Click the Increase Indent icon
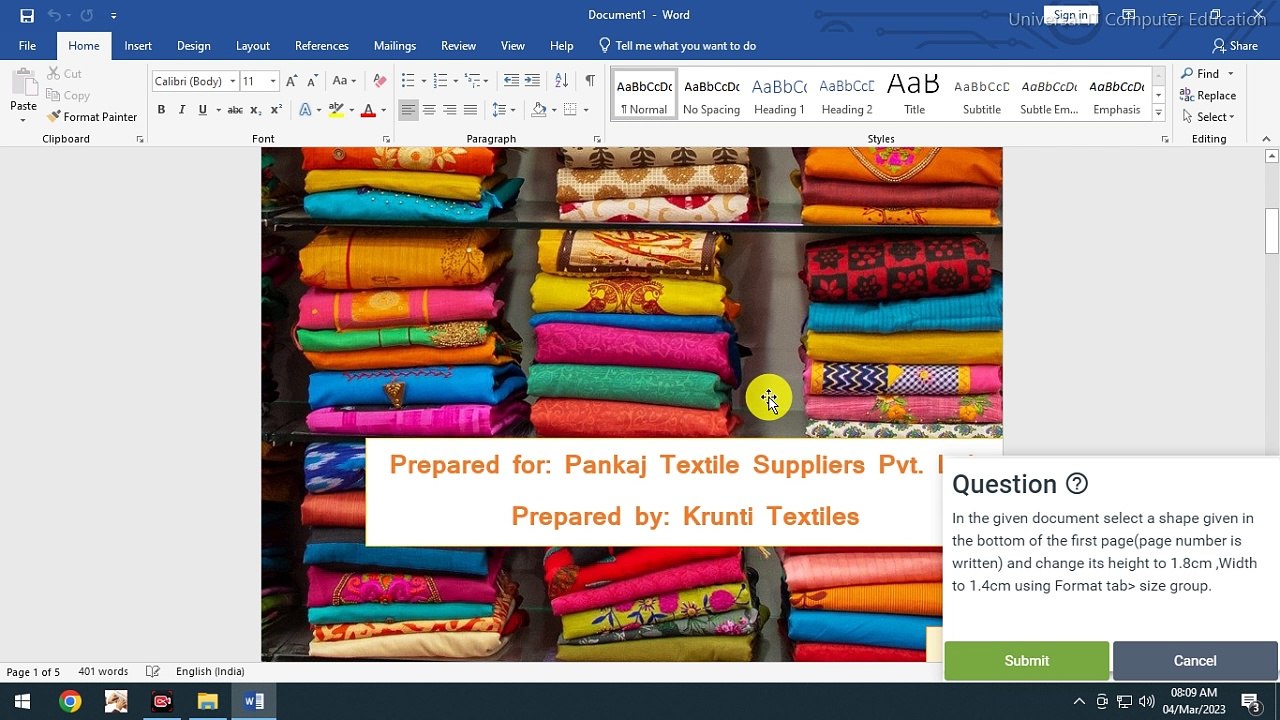The width and height of the screenshot is (1280, 720). pos(532,81)
